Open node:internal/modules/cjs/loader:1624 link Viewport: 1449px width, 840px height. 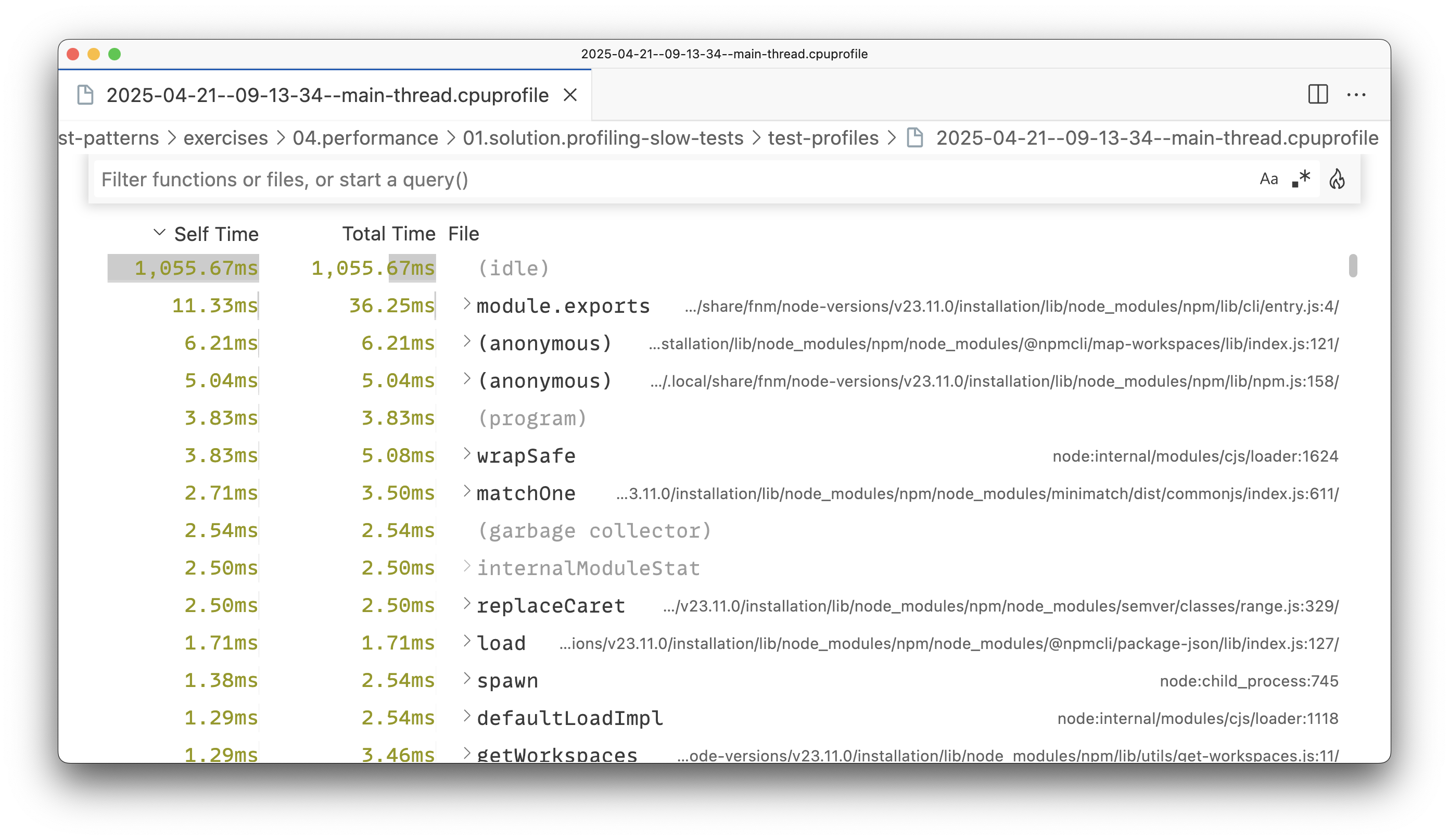pos(1195,456)
